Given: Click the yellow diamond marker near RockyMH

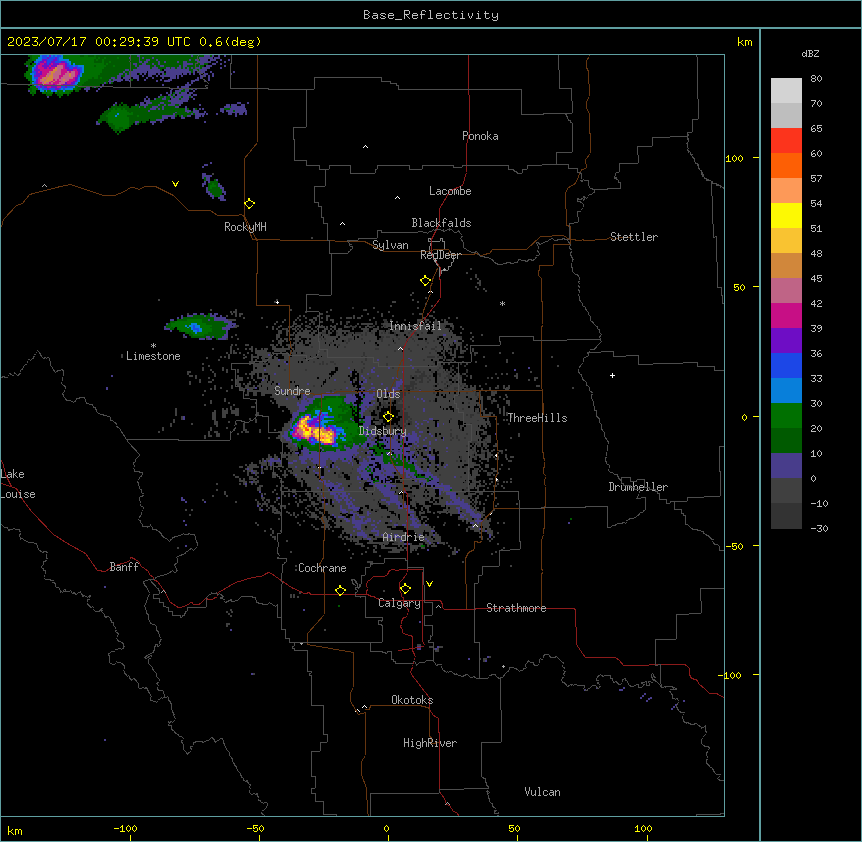Looking at the screenshot, I should [250, 204].
